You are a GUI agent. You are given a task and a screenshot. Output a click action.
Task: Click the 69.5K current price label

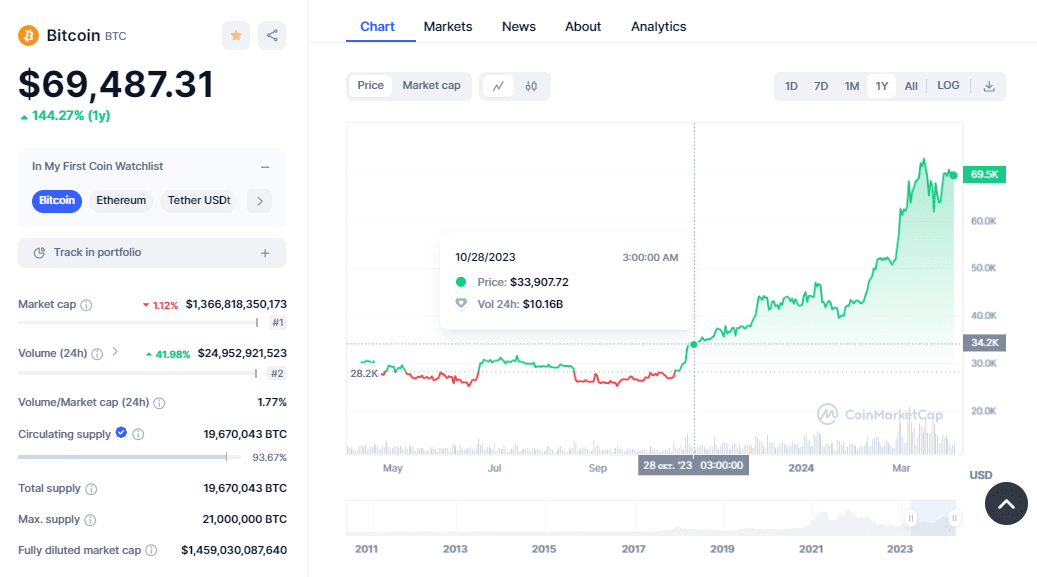(984, 175)
